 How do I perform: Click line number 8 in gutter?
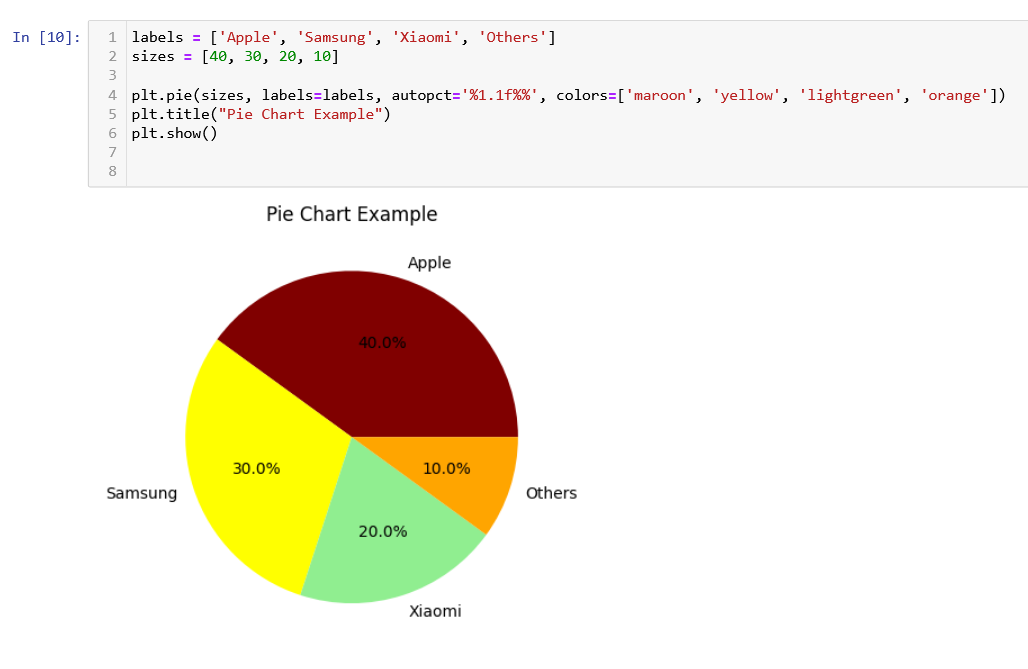(112, 171)
